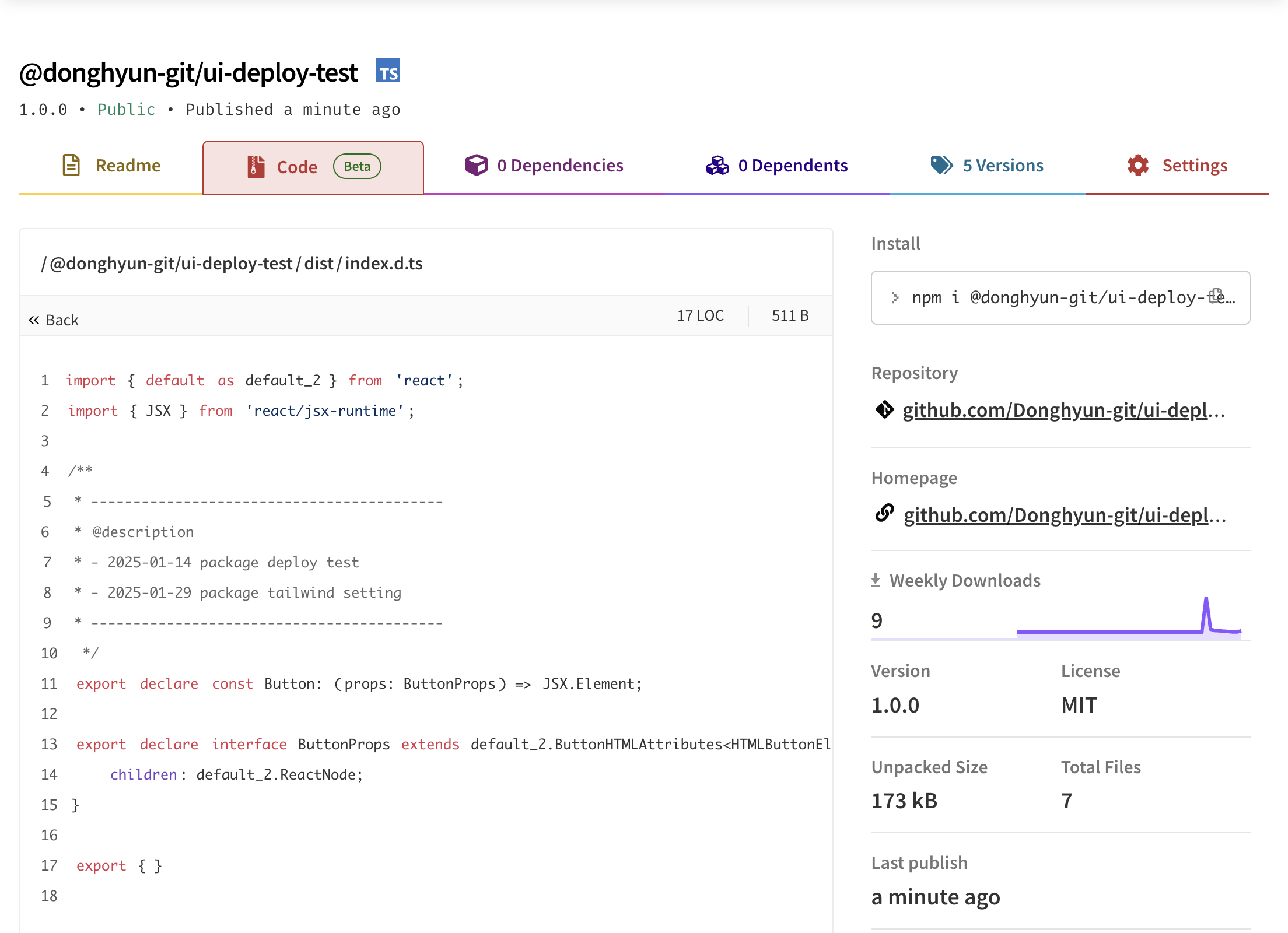Click the document icon on the Readme tab
Screen dimensions: 1288x933
pyautogui.click(x=70, y=165)
